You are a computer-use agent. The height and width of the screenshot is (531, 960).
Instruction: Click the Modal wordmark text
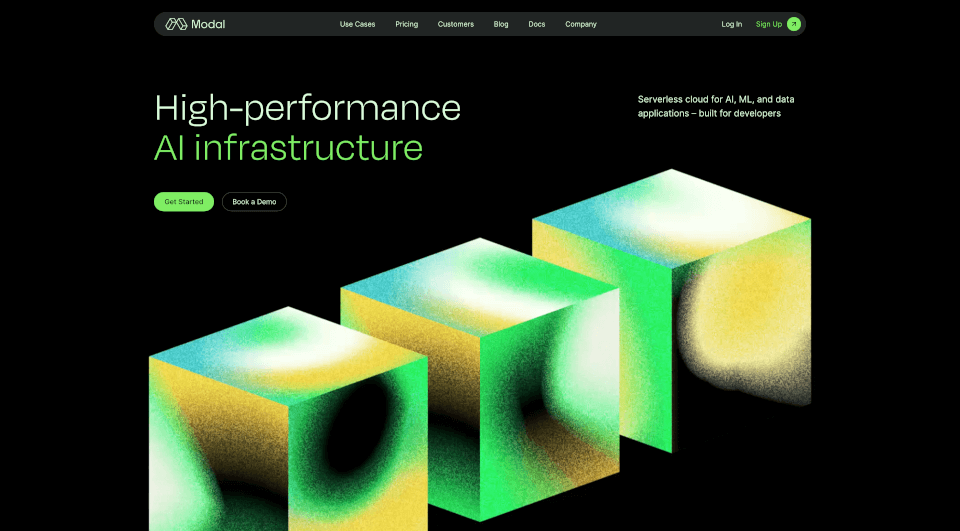click(x=208, y=24)
